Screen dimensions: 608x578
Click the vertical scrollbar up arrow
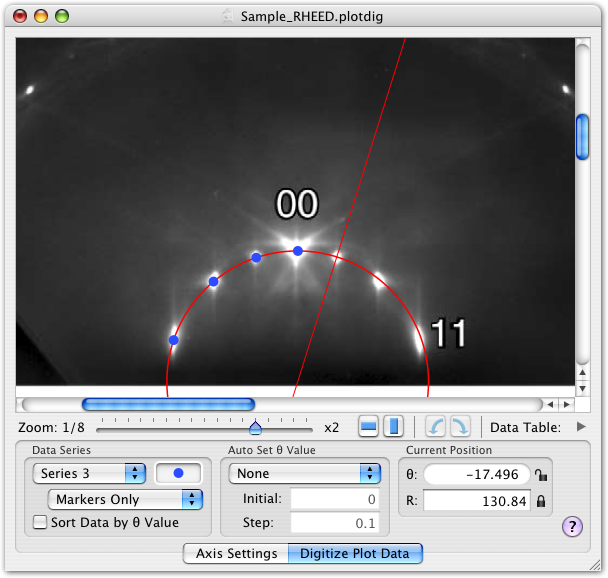click(x=582, y=372)
